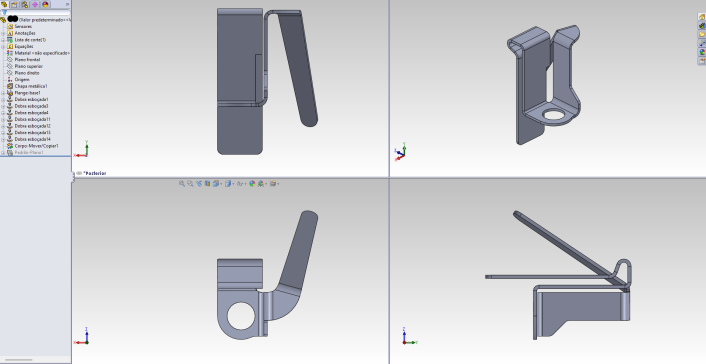The width and height of the screenshot is (706, 364).
Task: Click the feature tree filter field
Action: 36,13
